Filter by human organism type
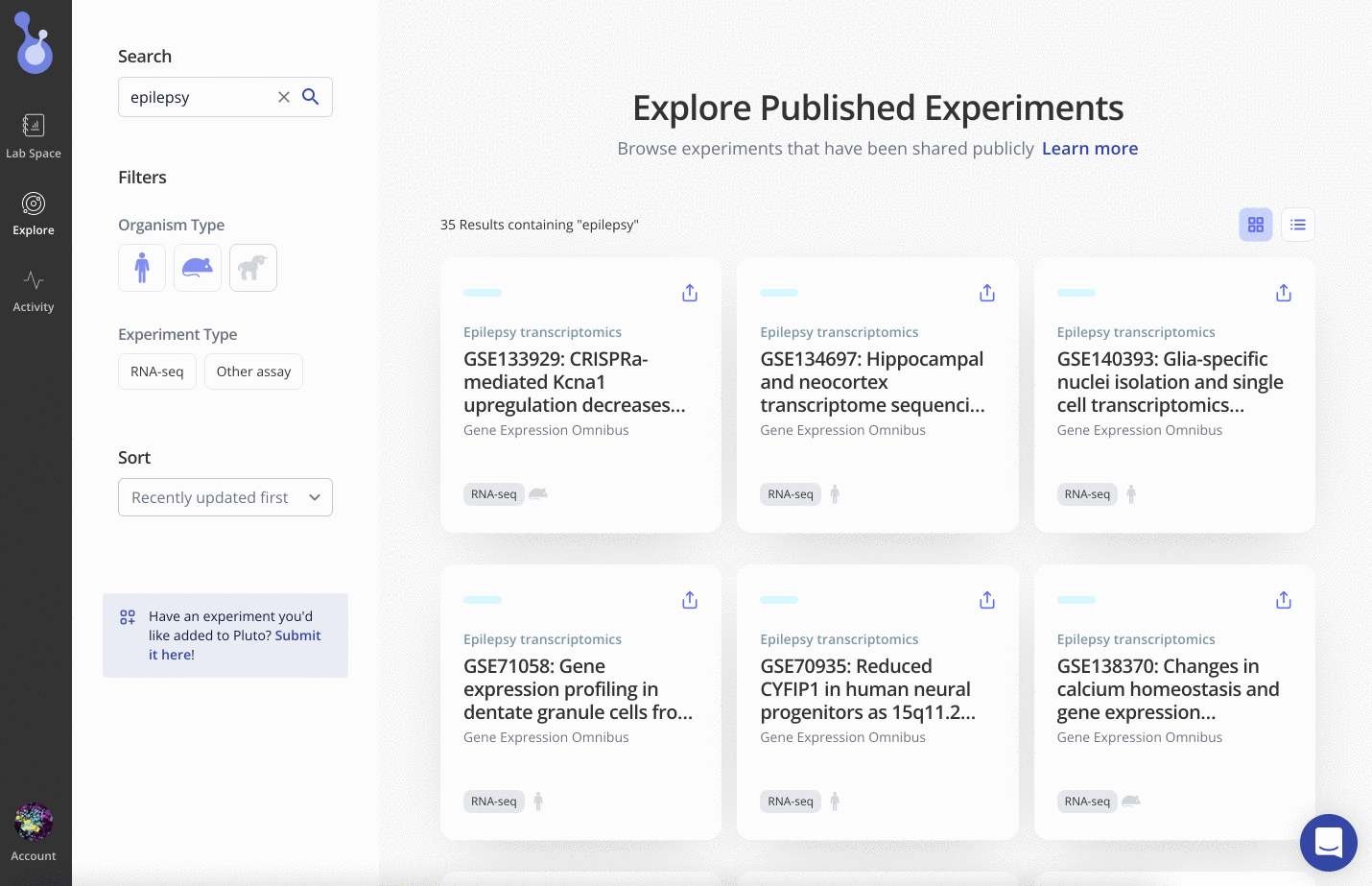 (142, 268)
